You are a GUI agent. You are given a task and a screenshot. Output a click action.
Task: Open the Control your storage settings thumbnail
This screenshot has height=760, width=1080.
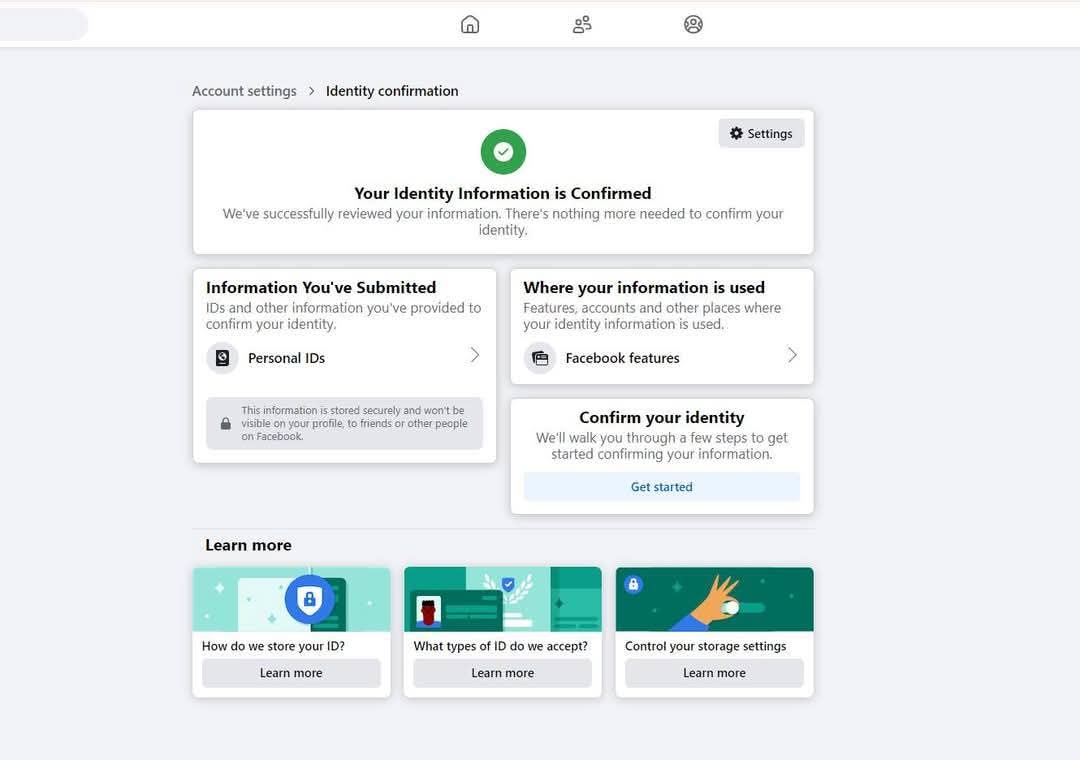point(714,599)
